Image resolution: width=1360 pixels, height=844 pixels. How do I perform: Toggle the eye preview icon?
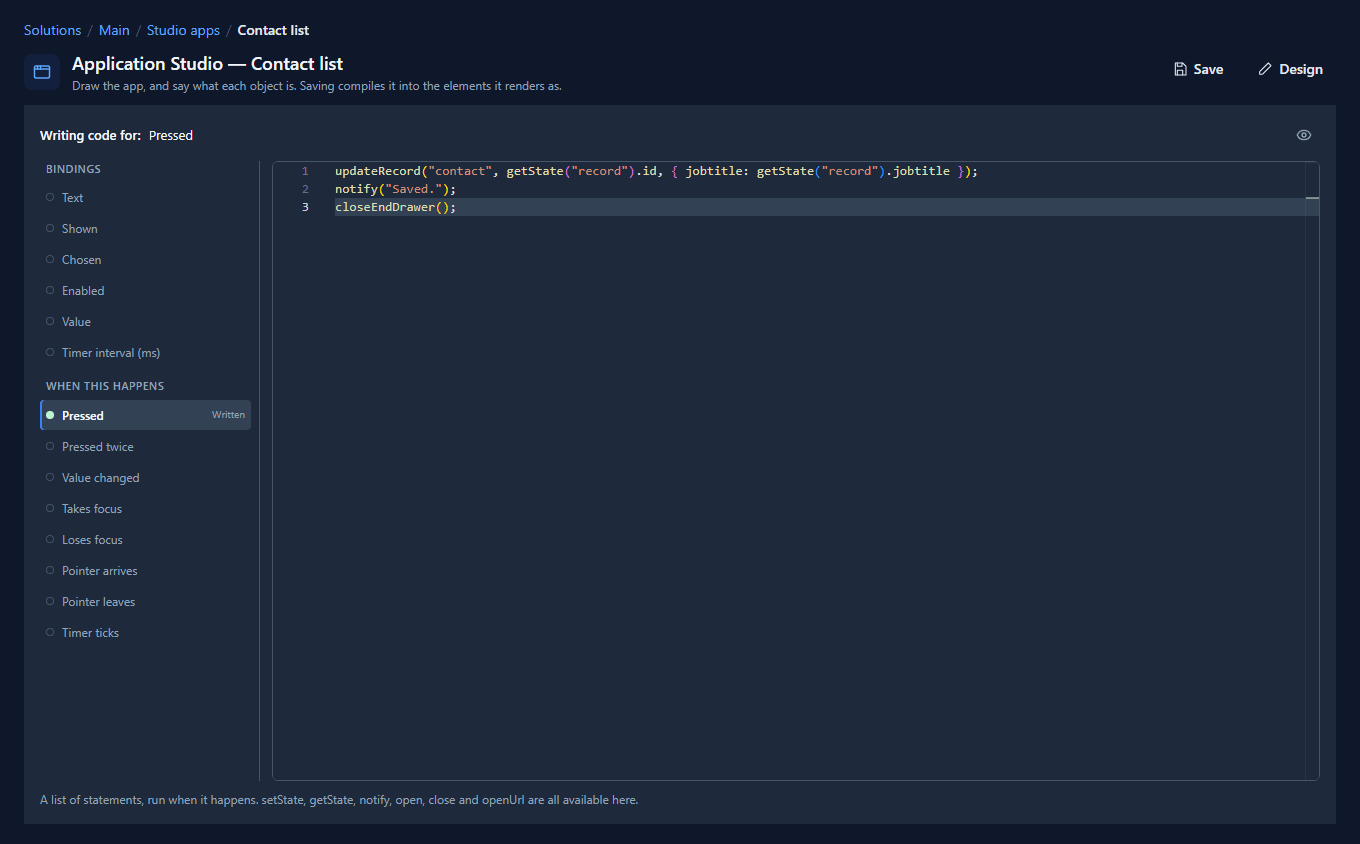click(x=1304, y=135)
